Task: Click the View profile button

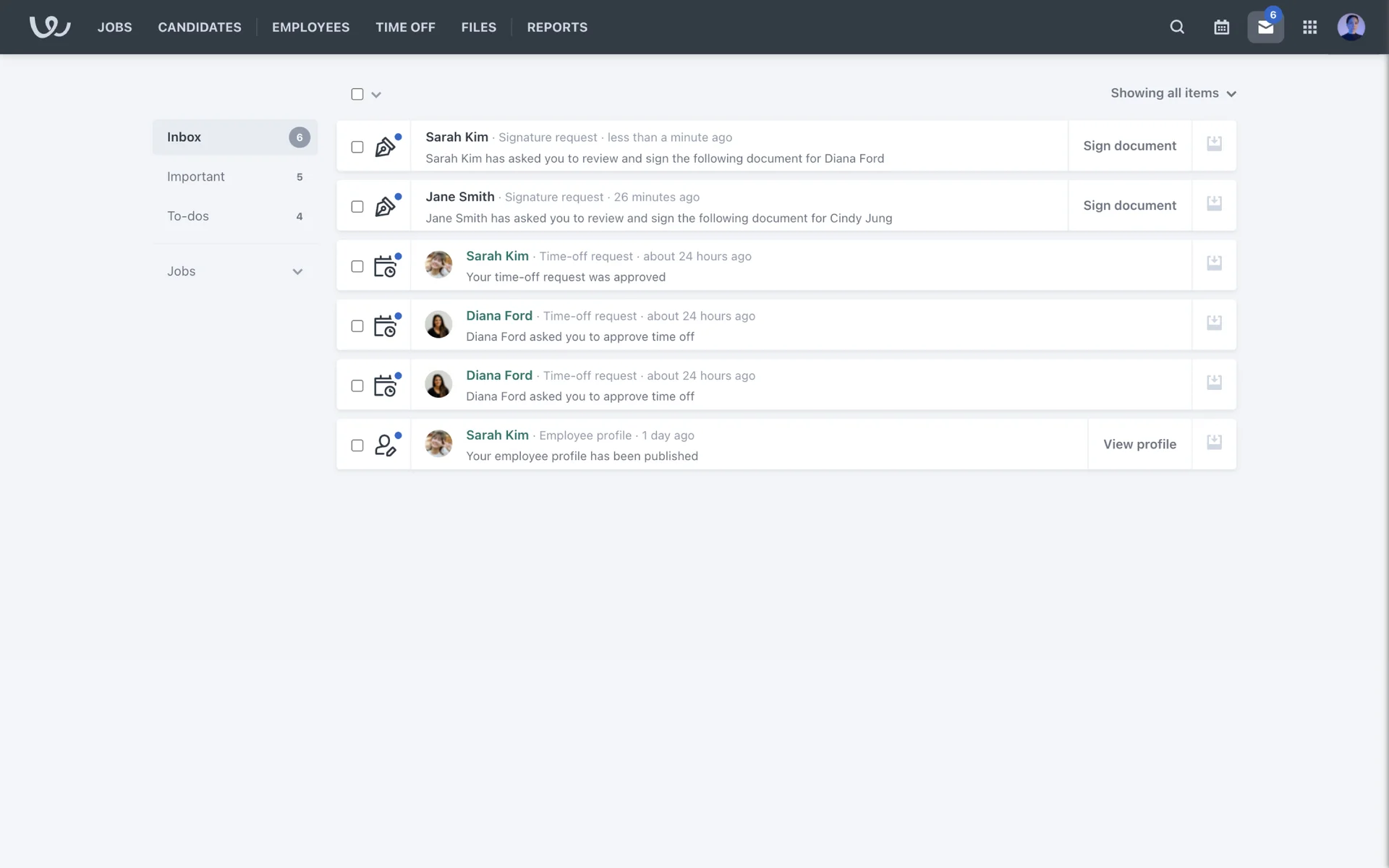Action: (1139, 445)
